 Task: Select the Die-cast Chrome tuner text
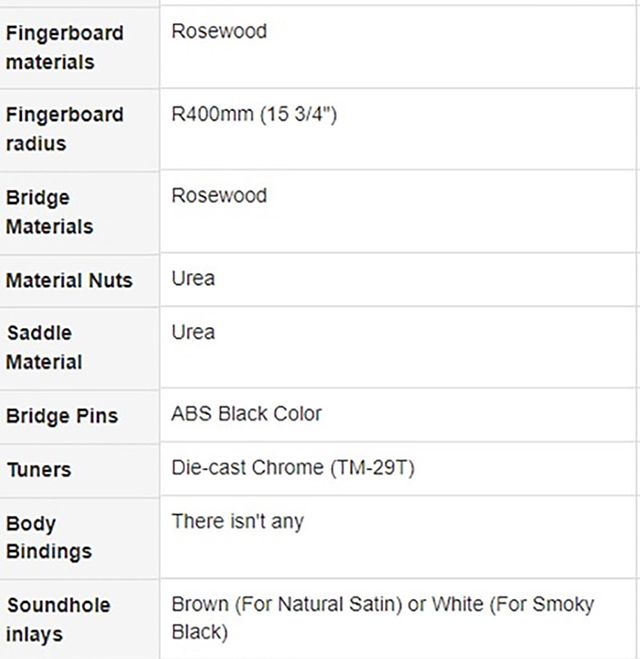[248, 468]
